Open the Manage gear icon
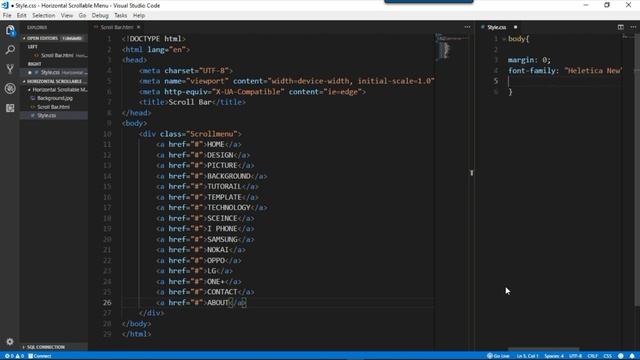The image size is (640, 360). click(x=10, y=341)
